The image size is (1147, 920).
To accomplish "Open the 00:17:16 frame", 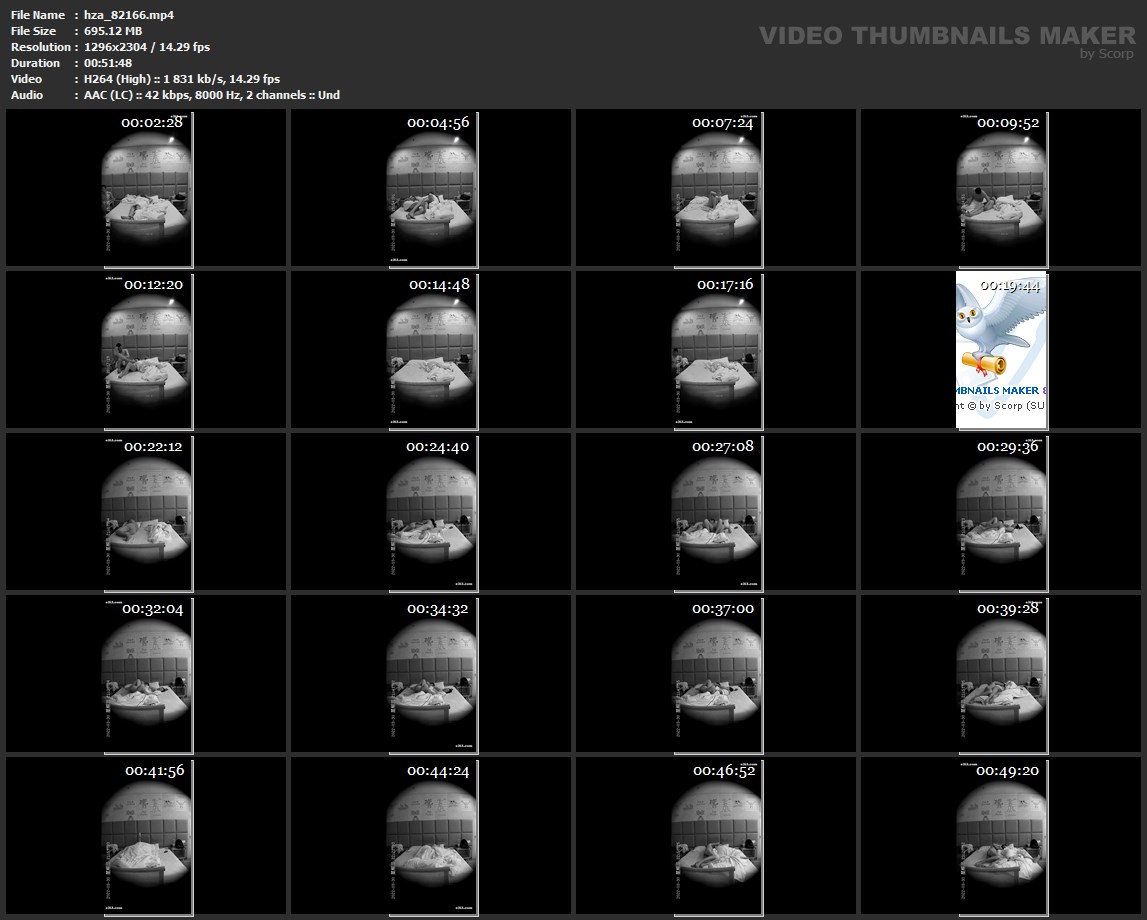I will pos(716,349).
